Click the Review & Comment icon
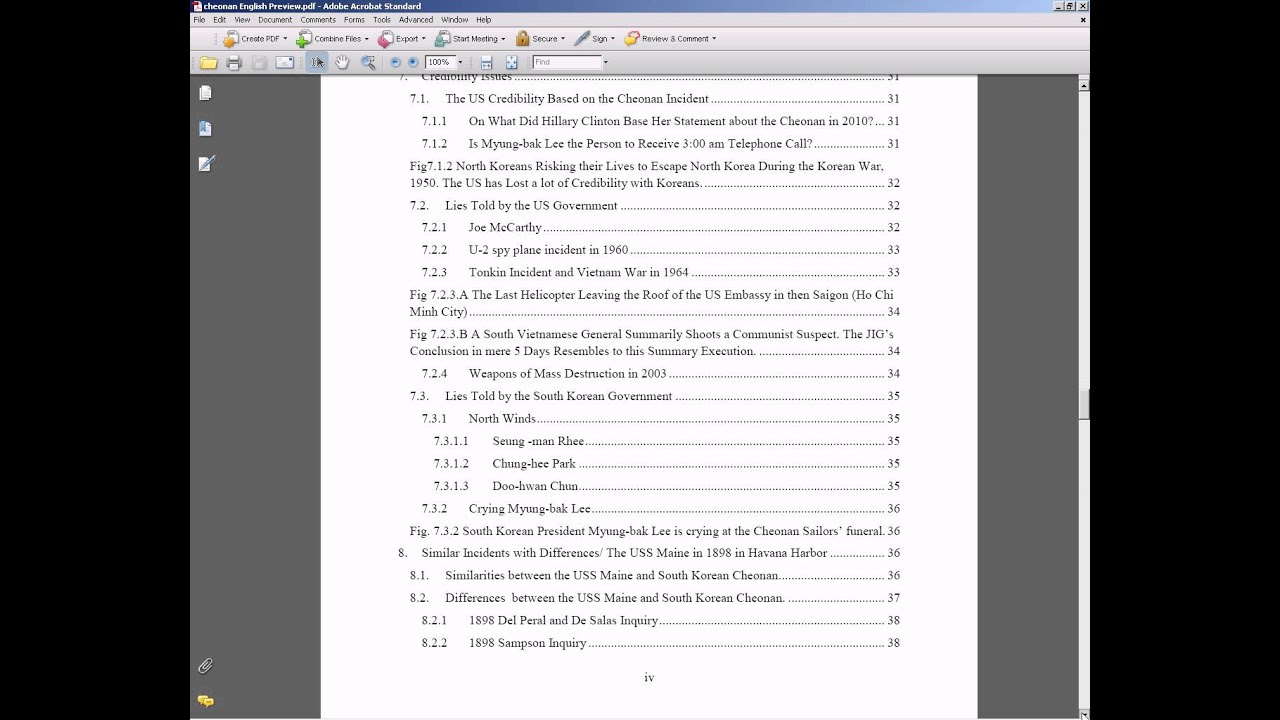 tap(632, 39)
